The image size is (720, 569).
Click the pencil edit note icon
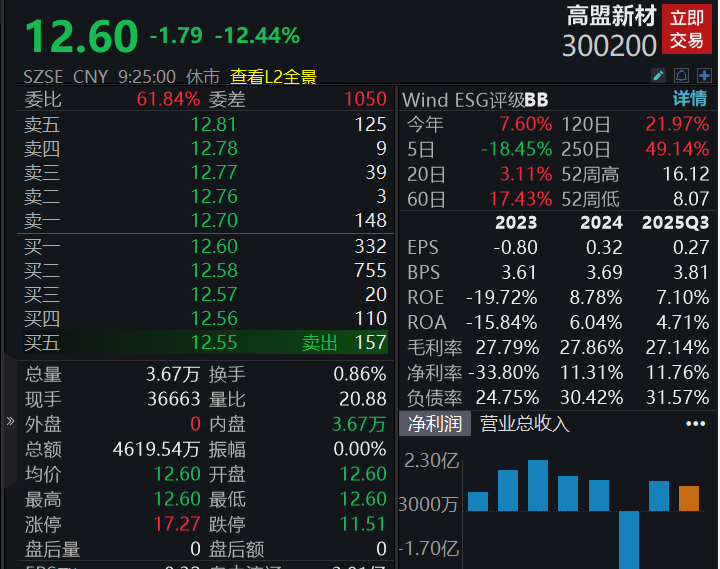(x=658, y=75)
